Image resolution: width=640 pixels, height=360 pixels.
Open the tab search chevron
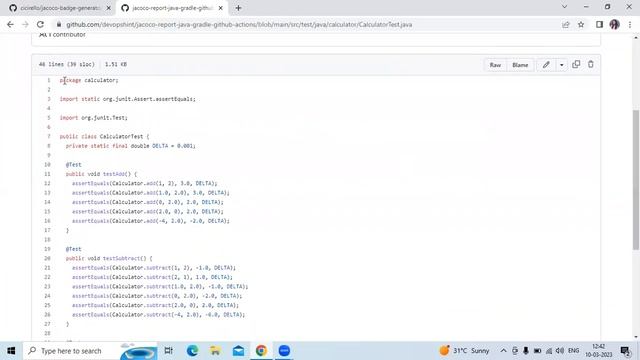pyautogui.click(x=564, y=7)
